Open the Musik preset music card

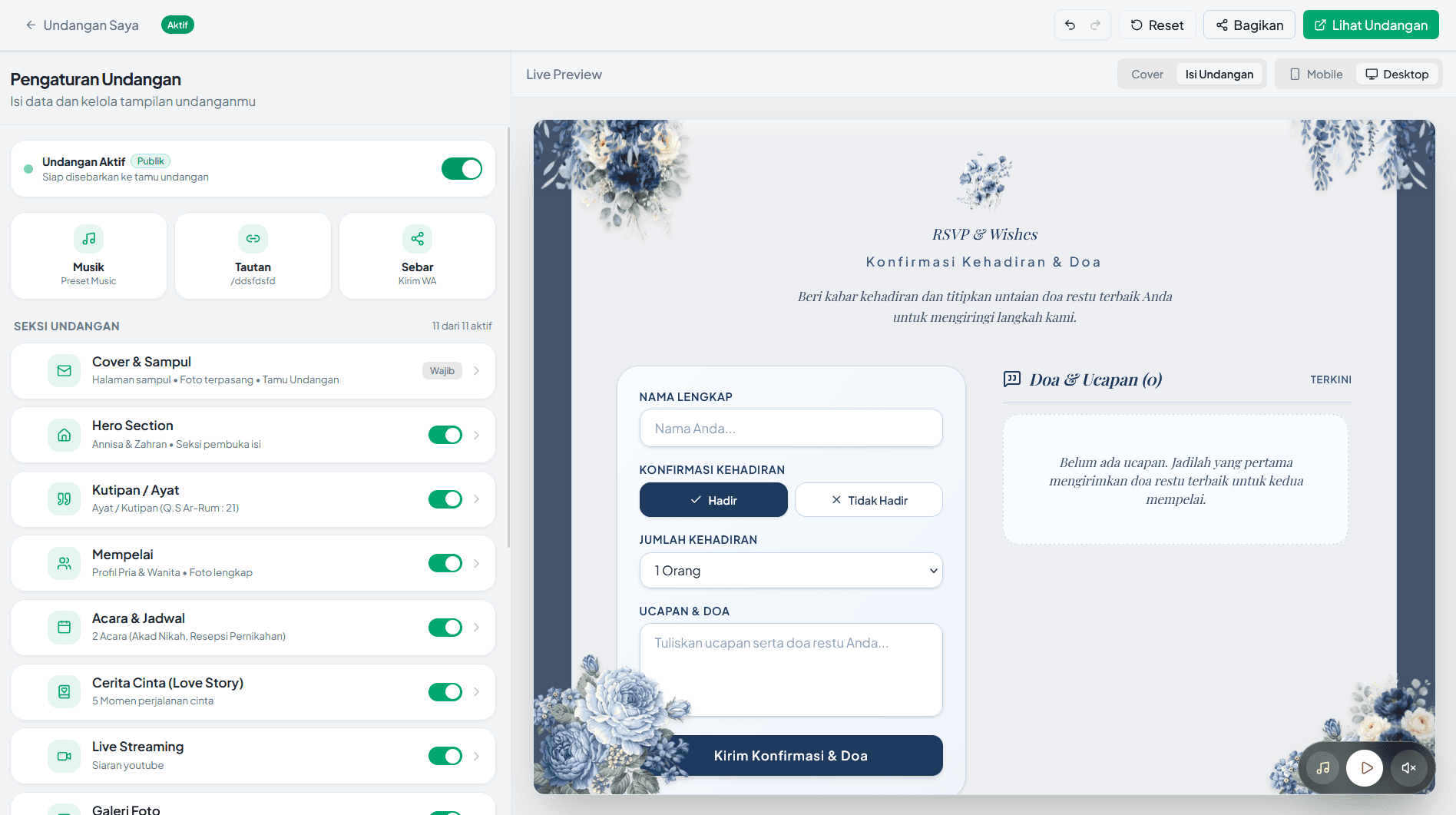tap(88, 256)
